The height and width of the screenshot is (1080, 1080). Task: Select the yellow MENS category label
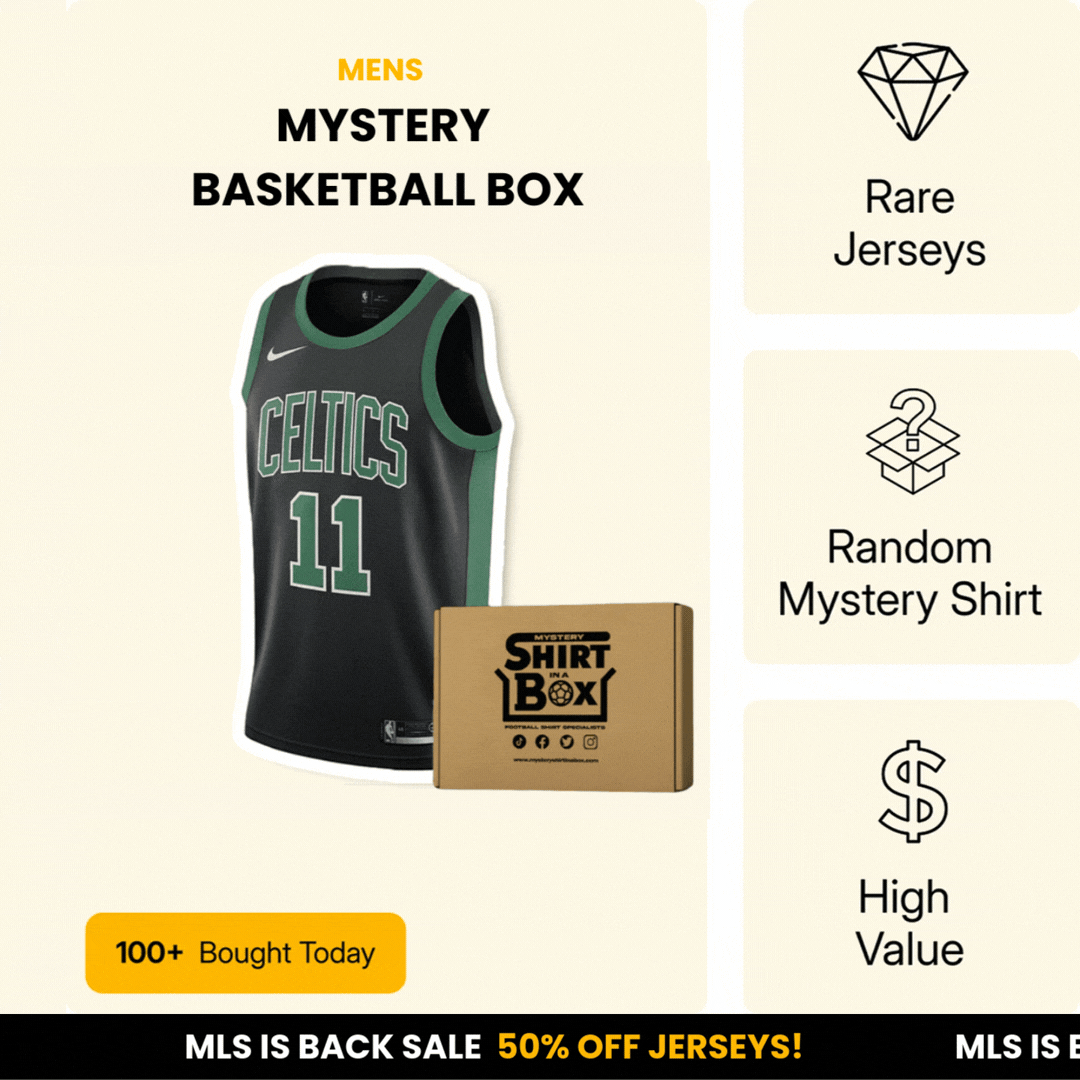pos(380,70)
